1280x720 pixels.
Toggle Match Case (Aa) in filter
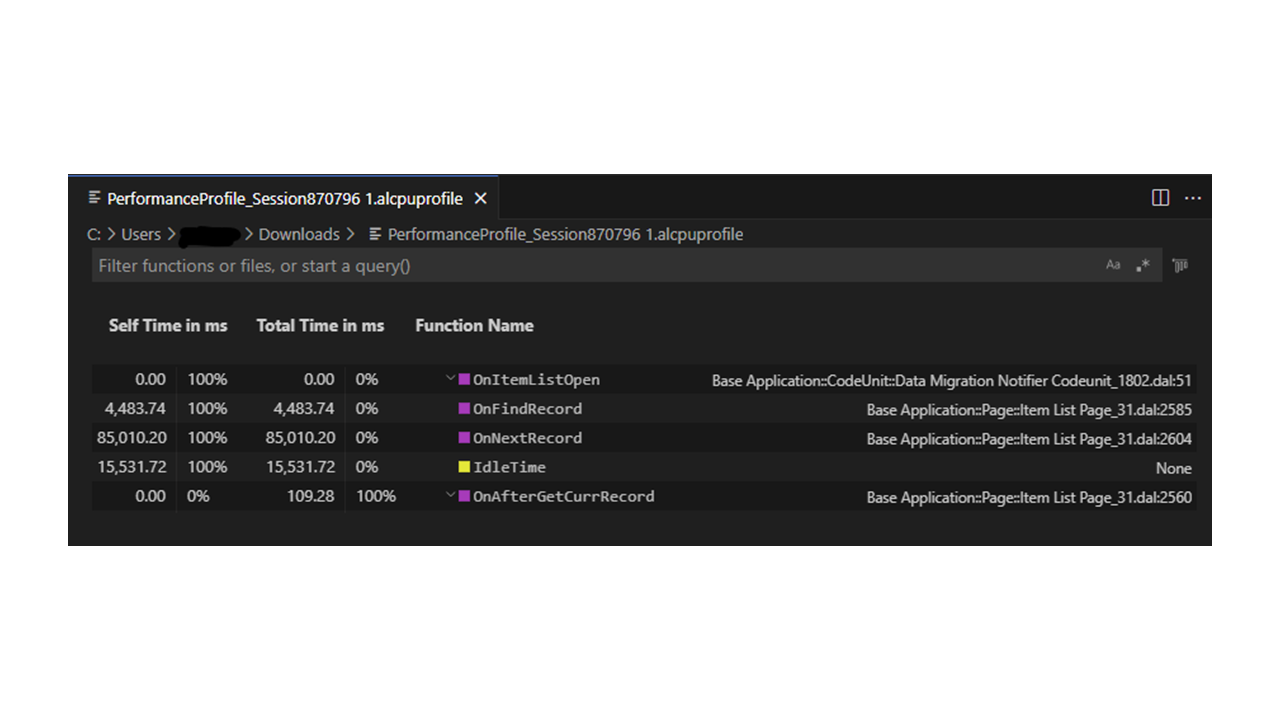click(x=1113, y=266)
